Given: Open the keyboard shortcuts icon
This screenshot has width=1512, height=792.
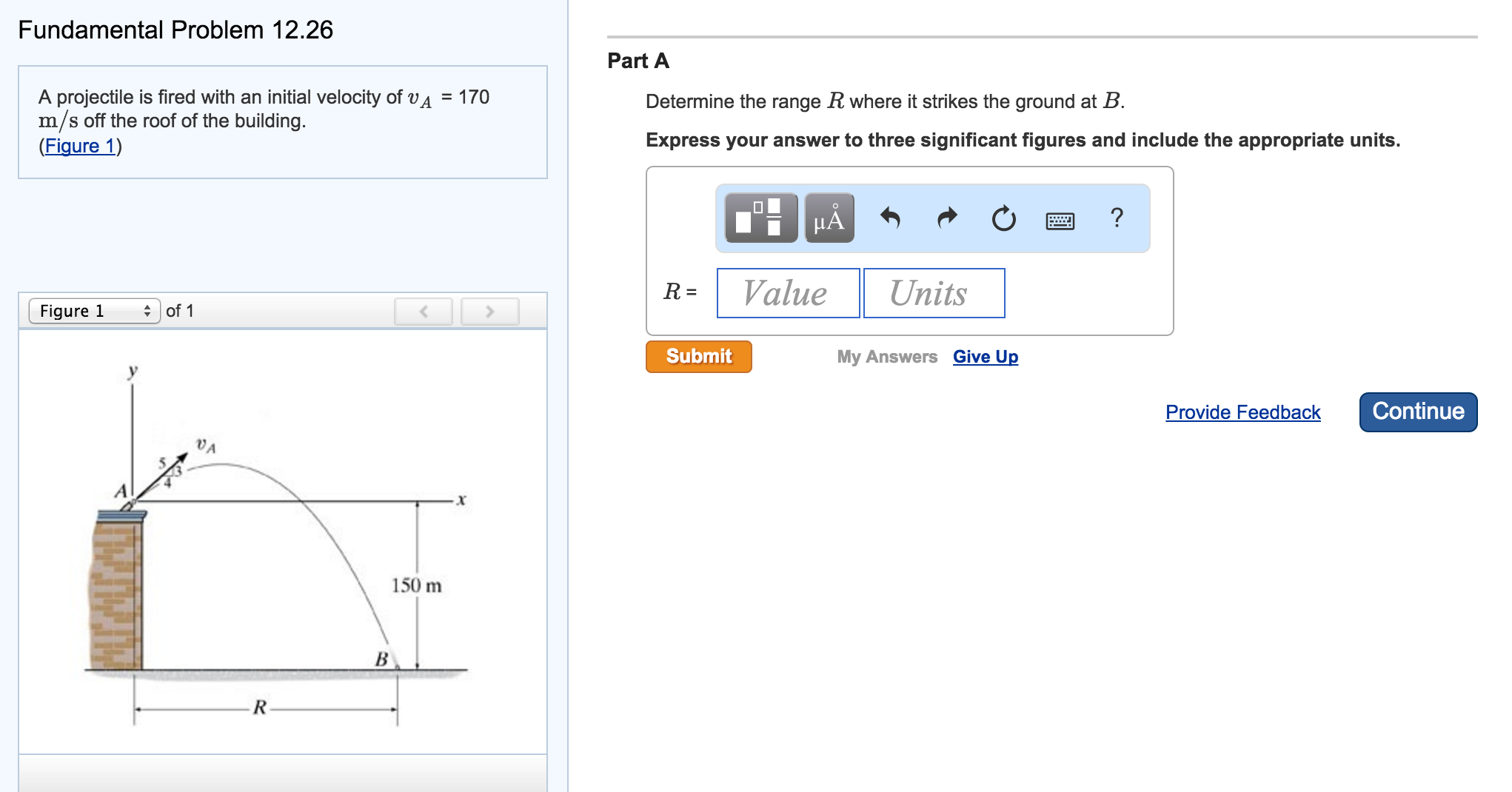Looking at the screenshot, I should click(x=1060, y=220).
